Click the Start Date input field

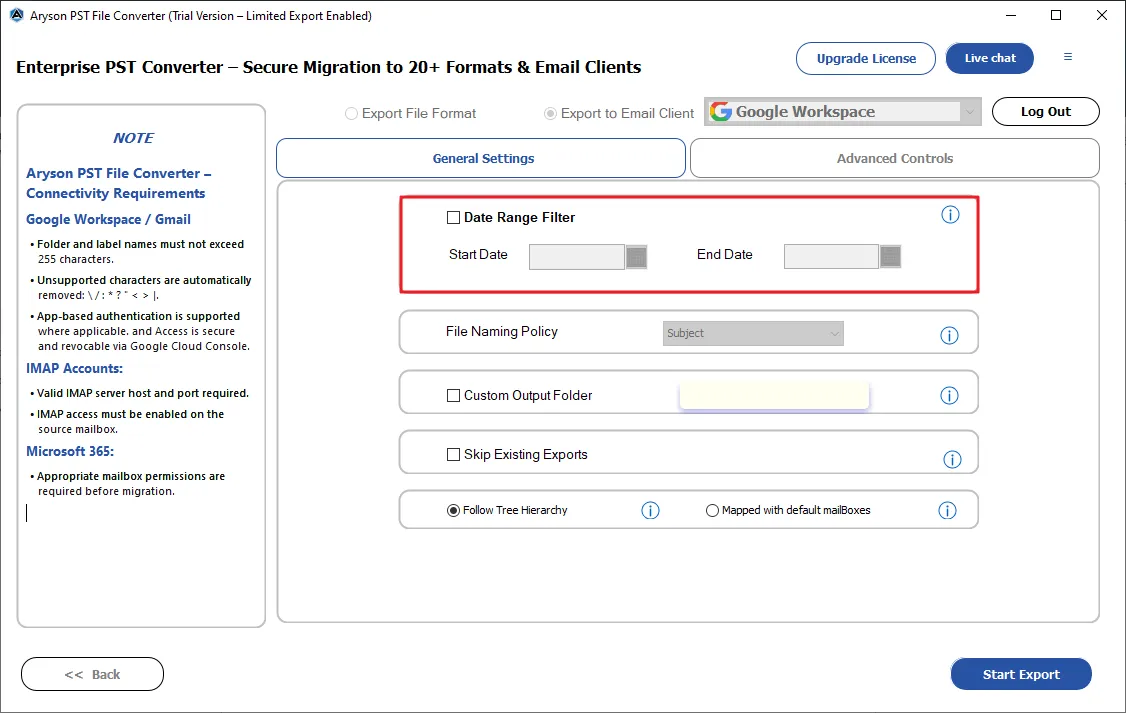click(x=577, y=256)
